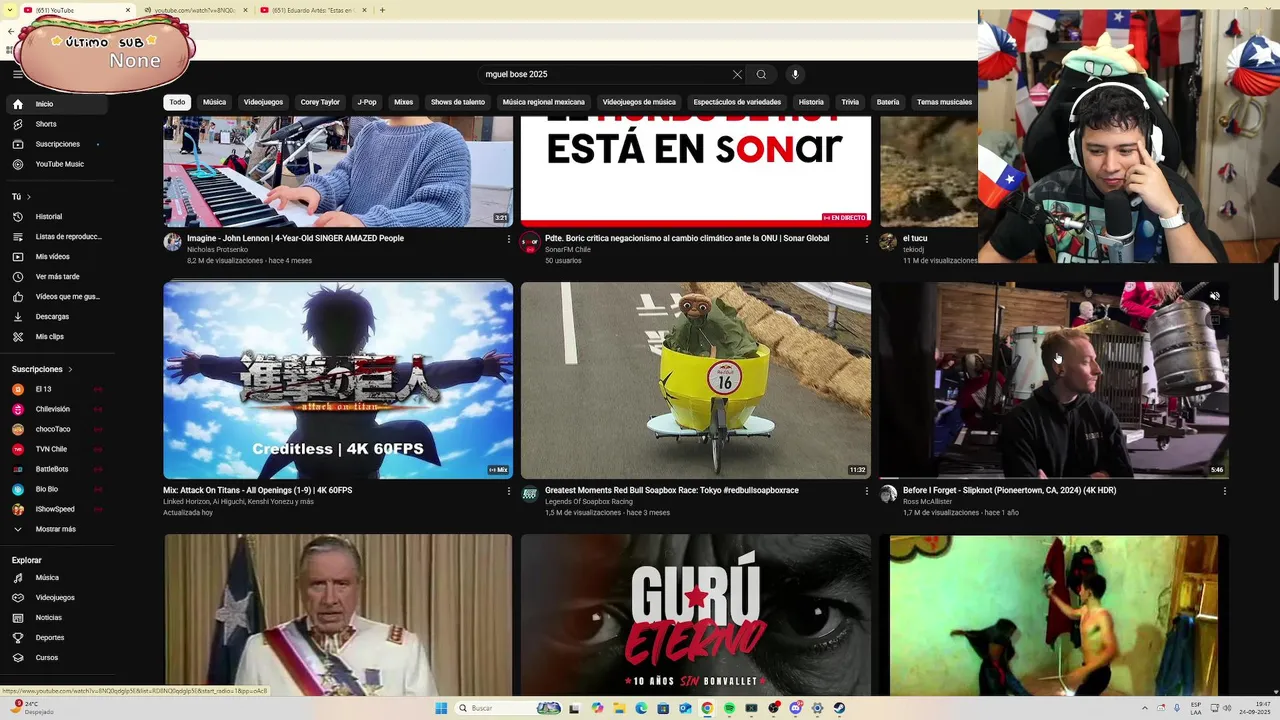1280x720 pixels.
Task: Select the J-Pop filter chip
Action: tap(367, 102)
